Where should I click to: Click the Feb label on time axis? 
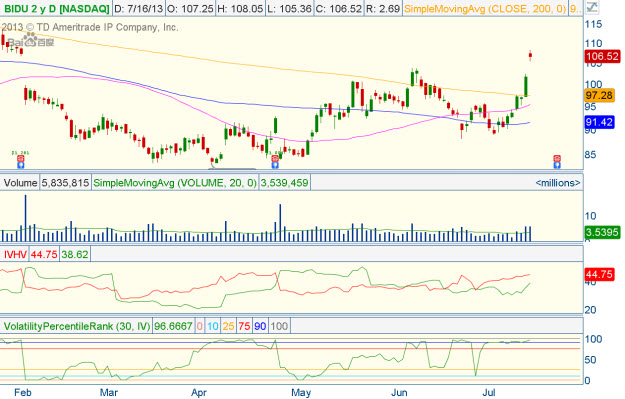23,393
